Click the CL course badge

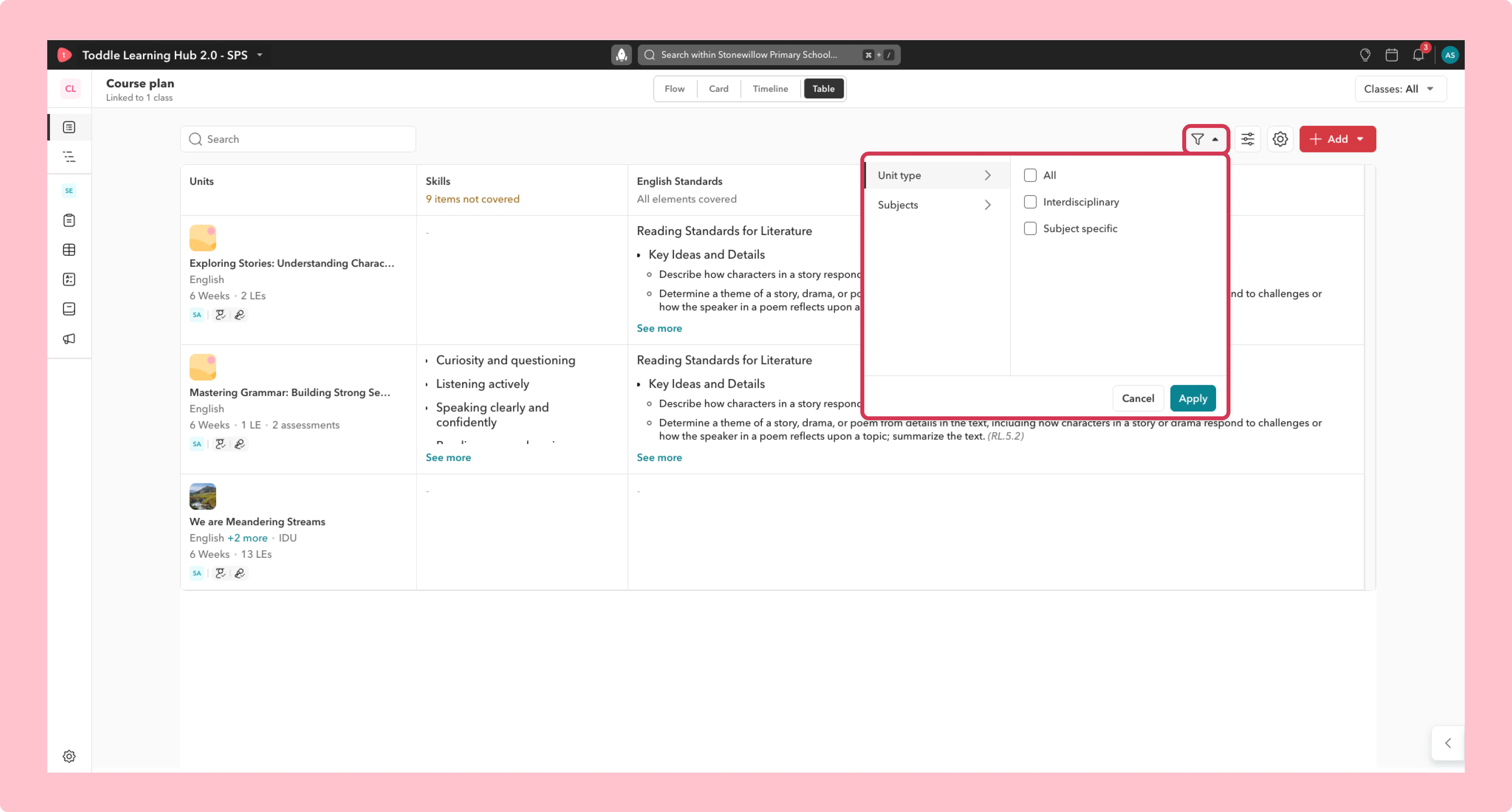coord(70,89)
